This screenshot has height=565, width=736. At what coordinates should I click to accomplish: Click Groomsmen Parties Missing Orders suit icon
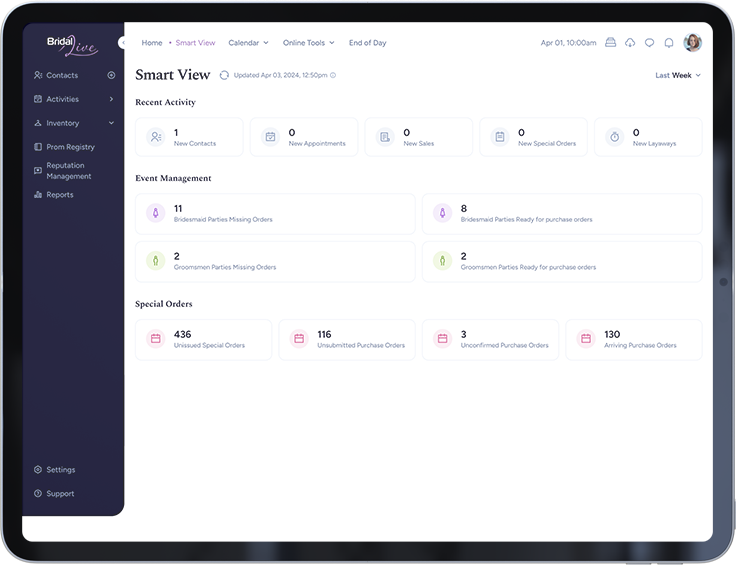tap(155, 261)
